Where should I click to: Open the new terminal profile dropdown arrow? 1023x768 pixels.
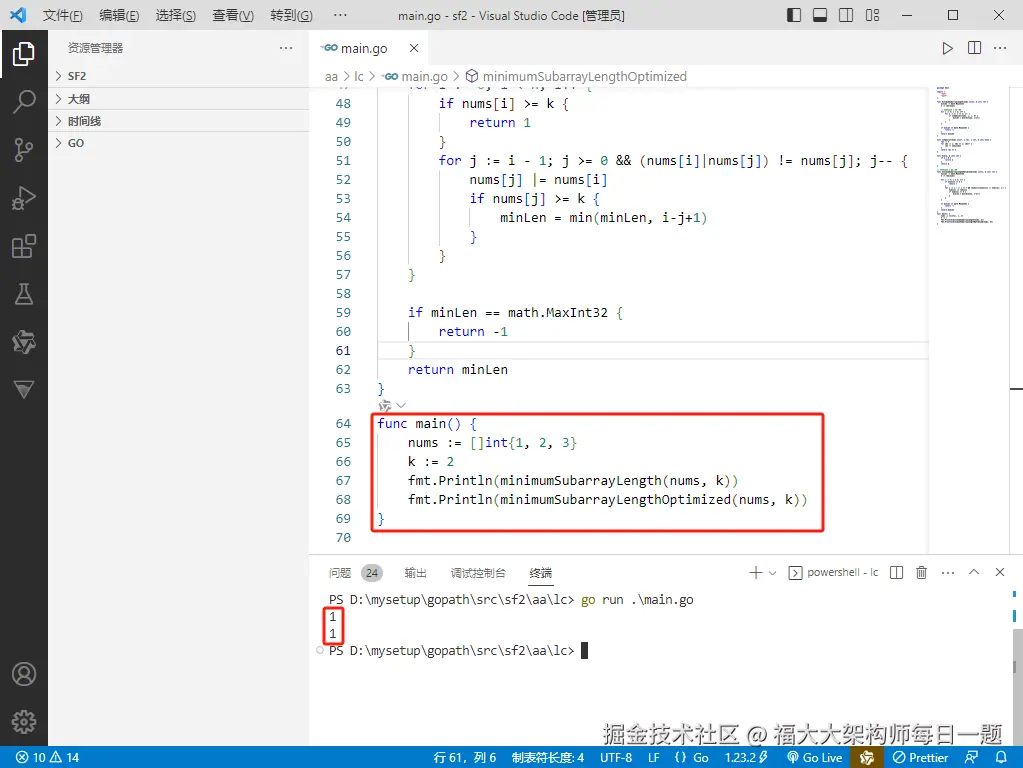[772, 573]
